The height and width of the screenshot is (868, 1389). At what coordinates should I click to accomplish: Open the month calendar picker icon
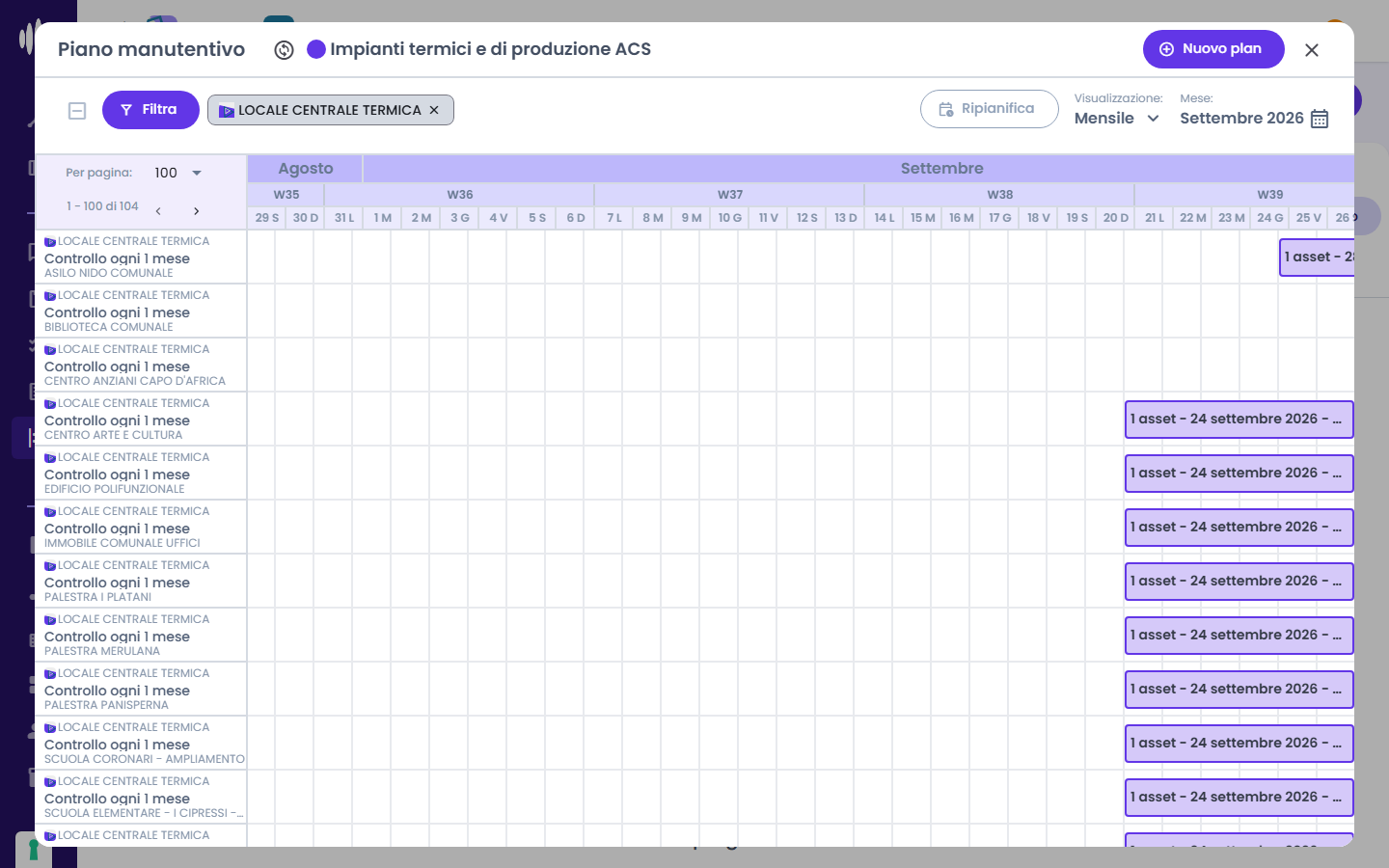pyautogui.click(x=1320, y=119)
